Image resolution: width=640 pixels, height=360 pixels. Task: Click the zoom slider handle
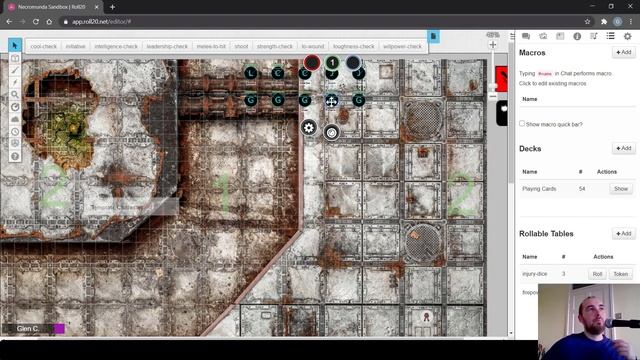[493, 87]
